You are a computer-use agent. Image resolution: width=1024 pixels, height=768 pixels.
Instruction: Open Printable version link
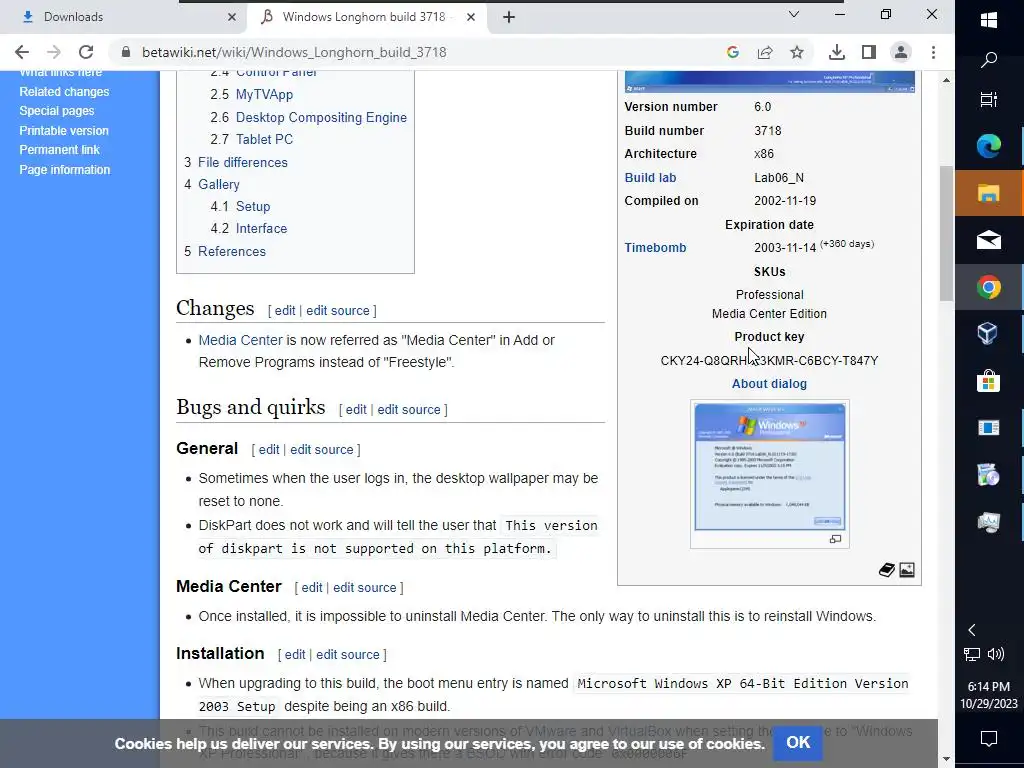64,131
